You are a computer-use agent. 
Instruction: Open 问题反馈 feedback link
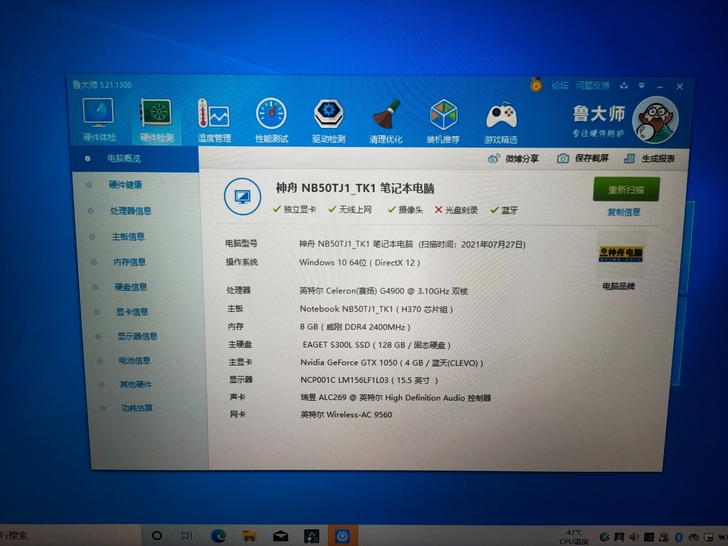(592, 85)
